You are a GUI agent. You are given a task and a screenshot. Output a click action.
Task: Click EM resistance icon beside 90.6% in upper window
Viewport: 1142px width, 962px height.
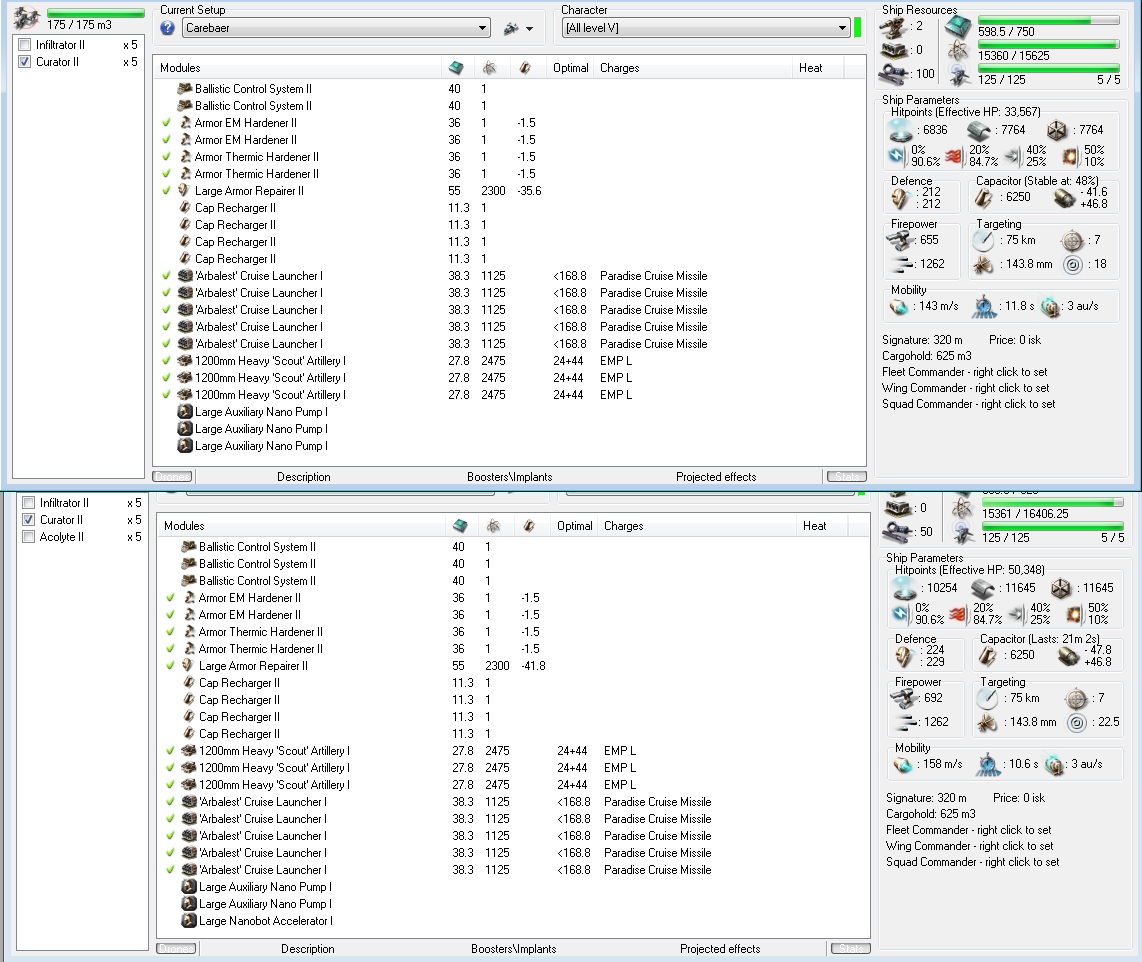[898, 155]
